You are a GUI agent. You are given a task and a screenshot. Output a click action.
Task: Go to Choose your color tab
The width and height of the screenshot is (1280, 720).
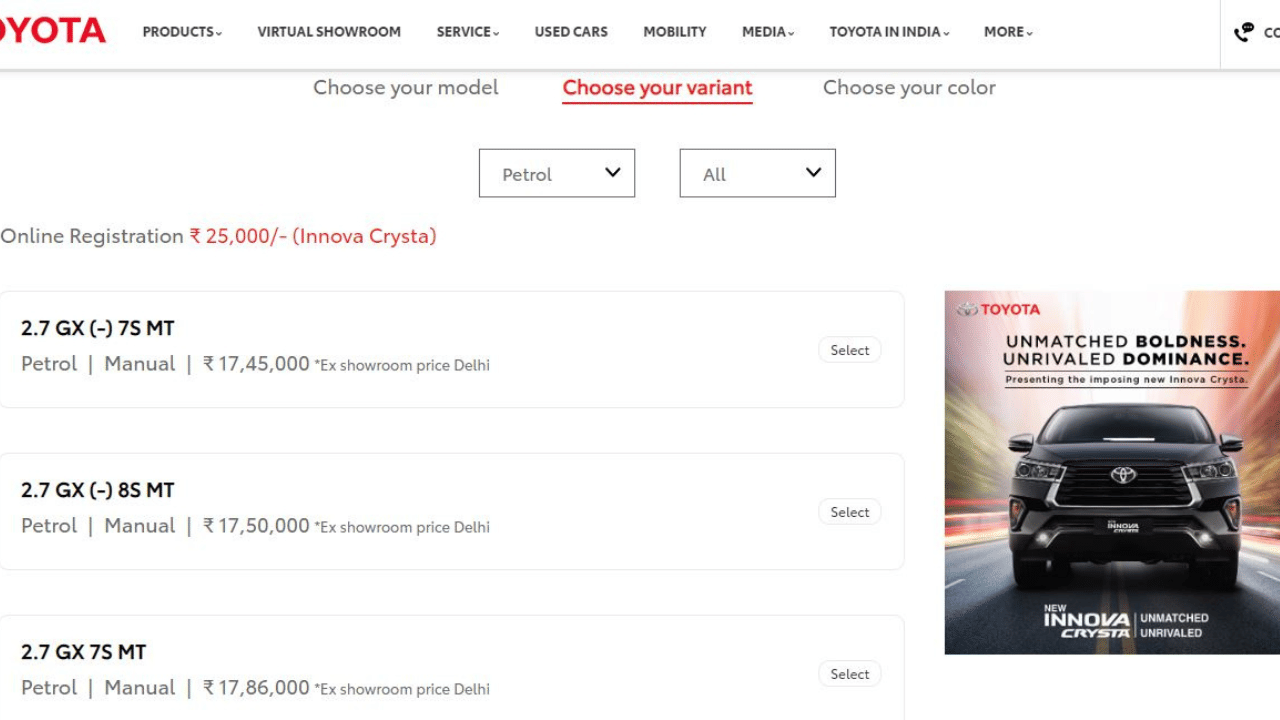click(x=909, y=88)
